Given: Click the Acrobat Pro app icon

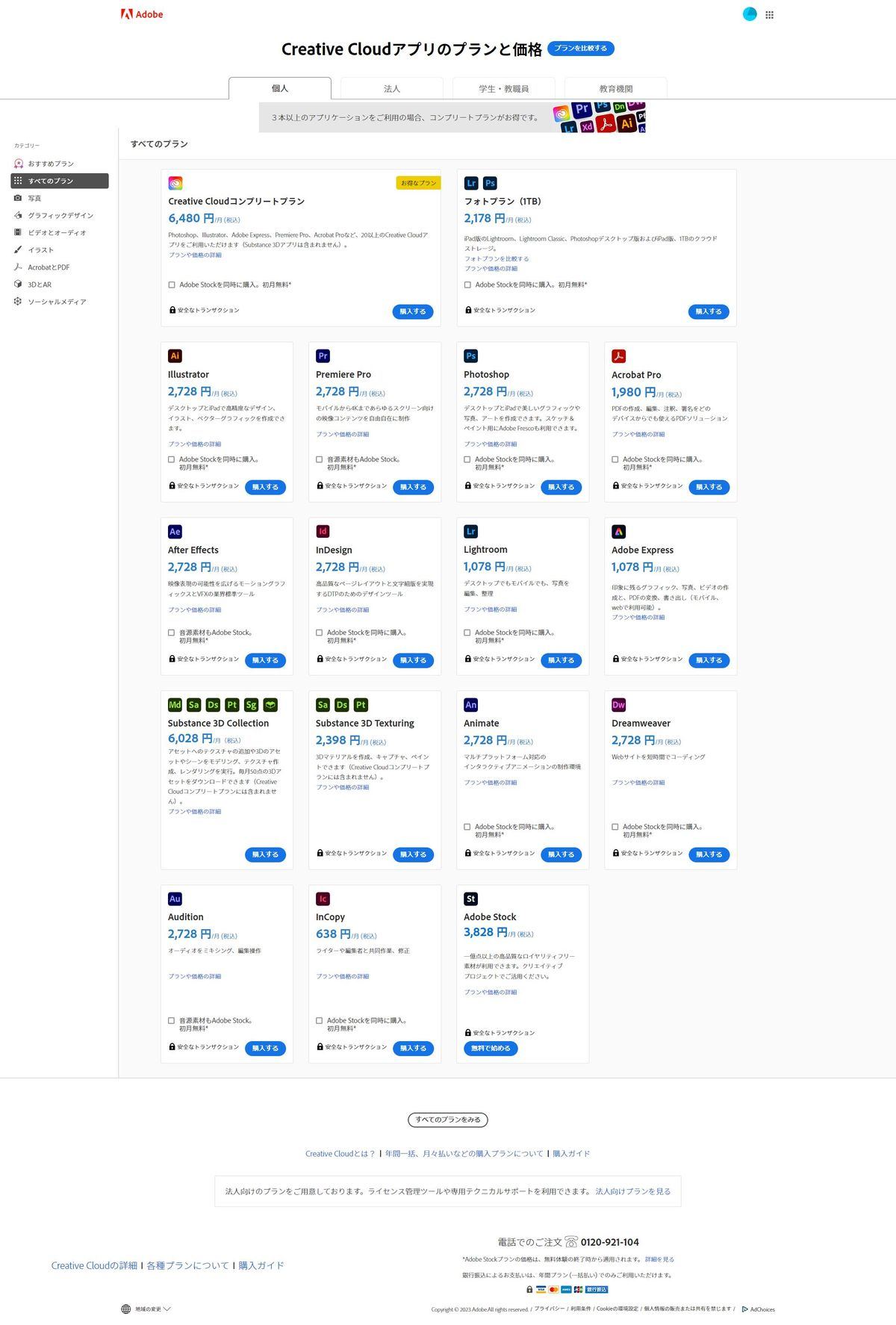Looking at the screenshot, I should [x=618, y=356].
